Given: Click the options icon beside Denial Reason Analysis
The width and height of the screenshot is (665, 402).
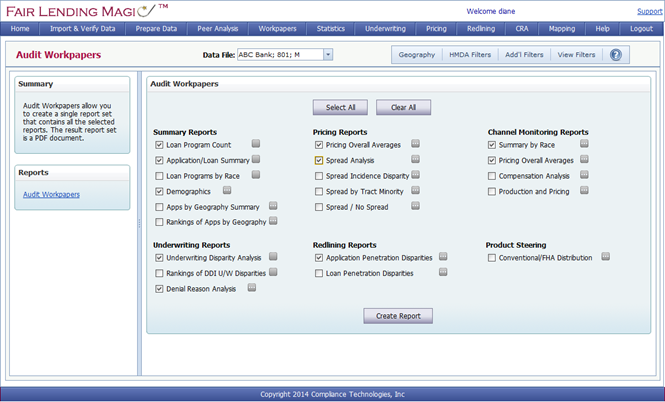Looking at the screenshot, I should coord(252,288).
